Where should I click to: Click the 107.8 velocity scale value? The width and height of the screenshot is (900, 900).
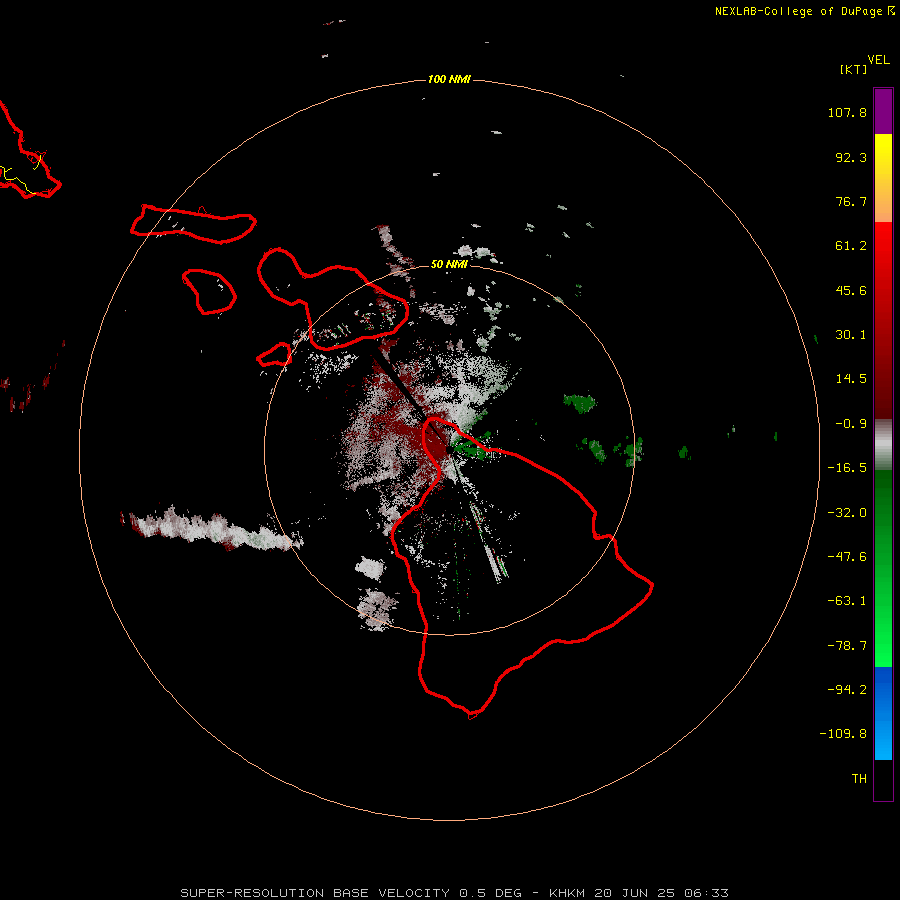[847, 112]
